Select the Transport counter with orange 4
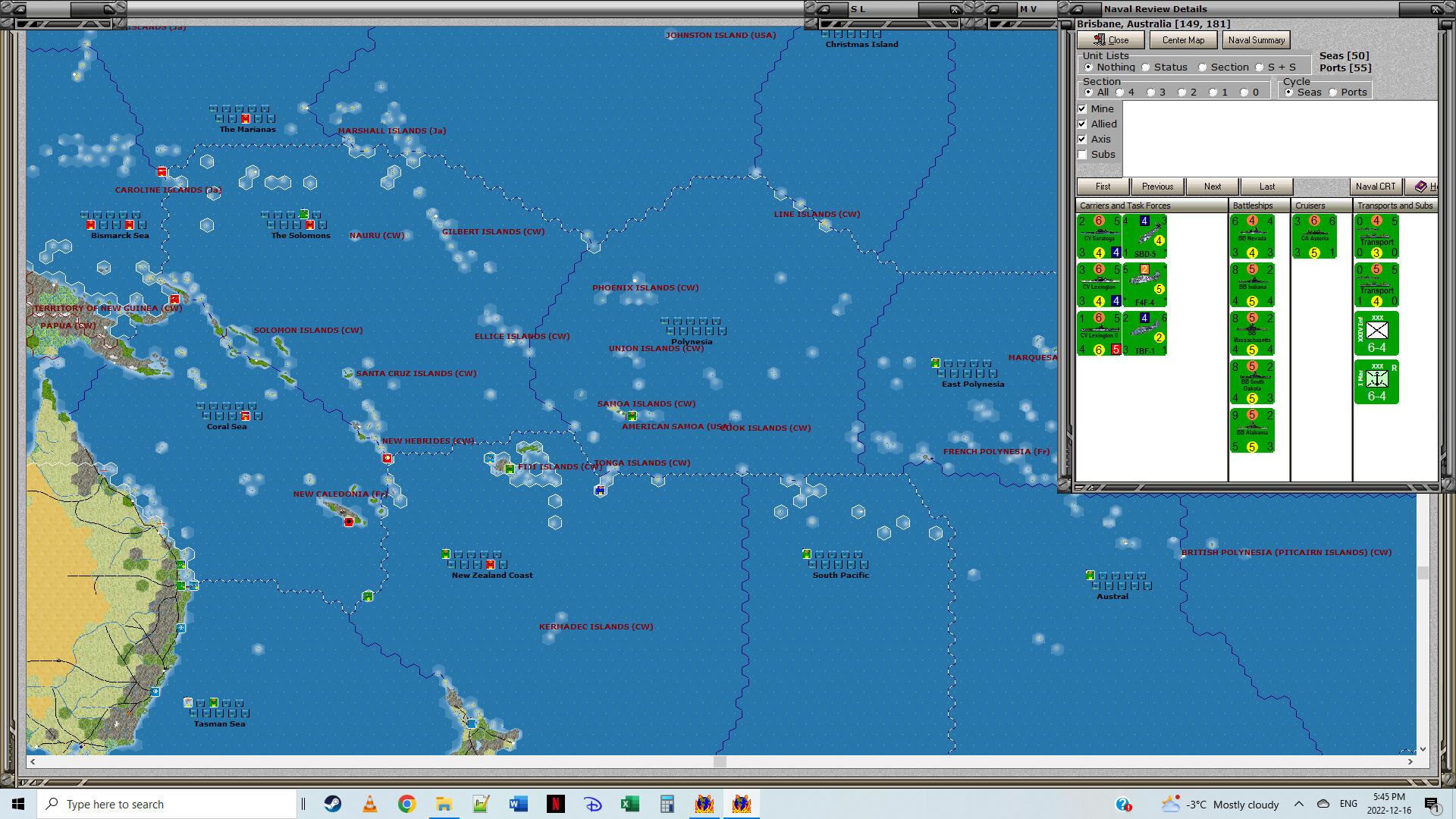1456x819 pixels. point(1376,237)
